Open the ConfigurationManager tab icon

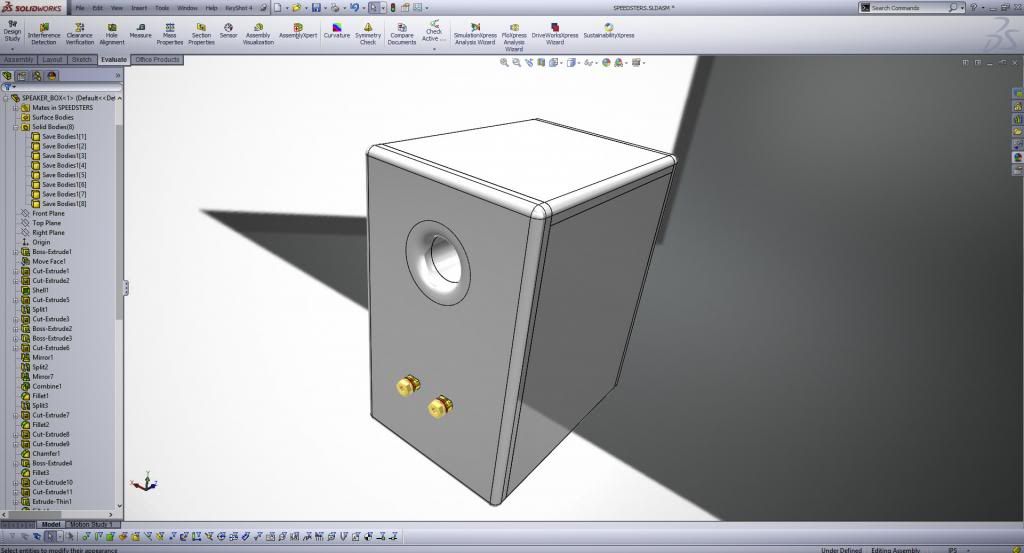pyautogui.click(x=37, y=76)
